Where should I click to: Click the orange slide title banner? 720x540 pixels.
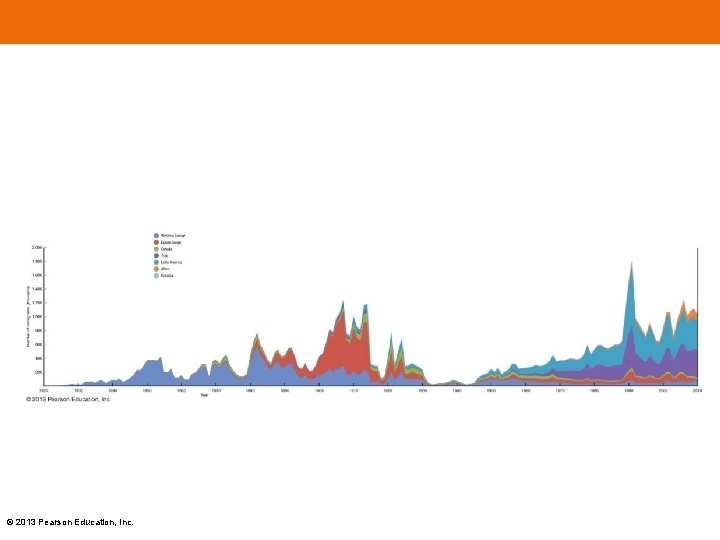[360, 22]
